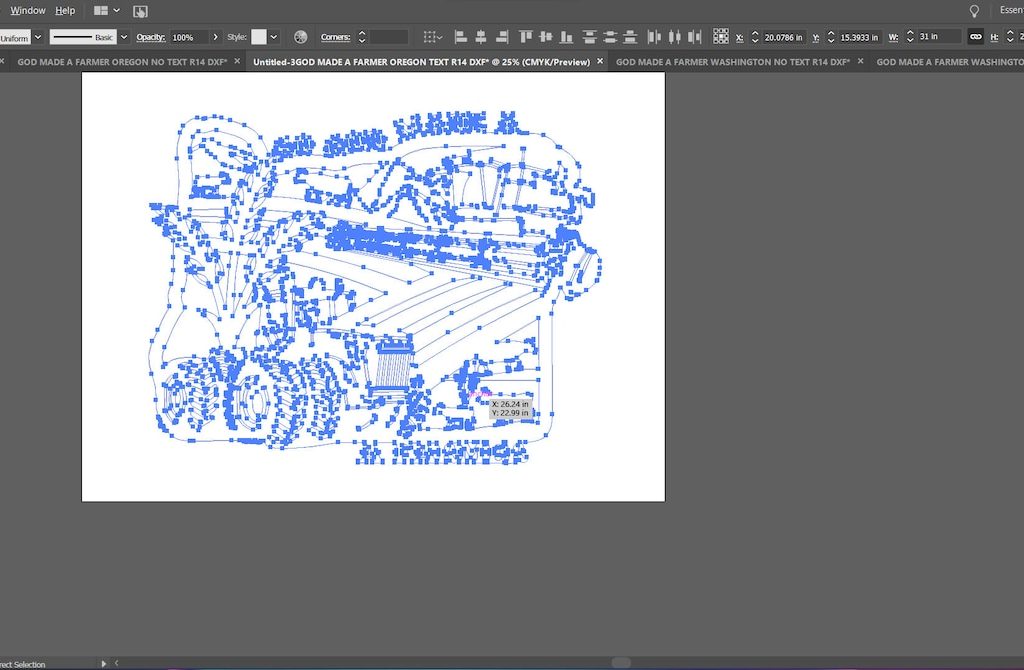Select the Reference Point grid locator
This screenshot has width=1024, height=670.
click(x=720, y=37)
